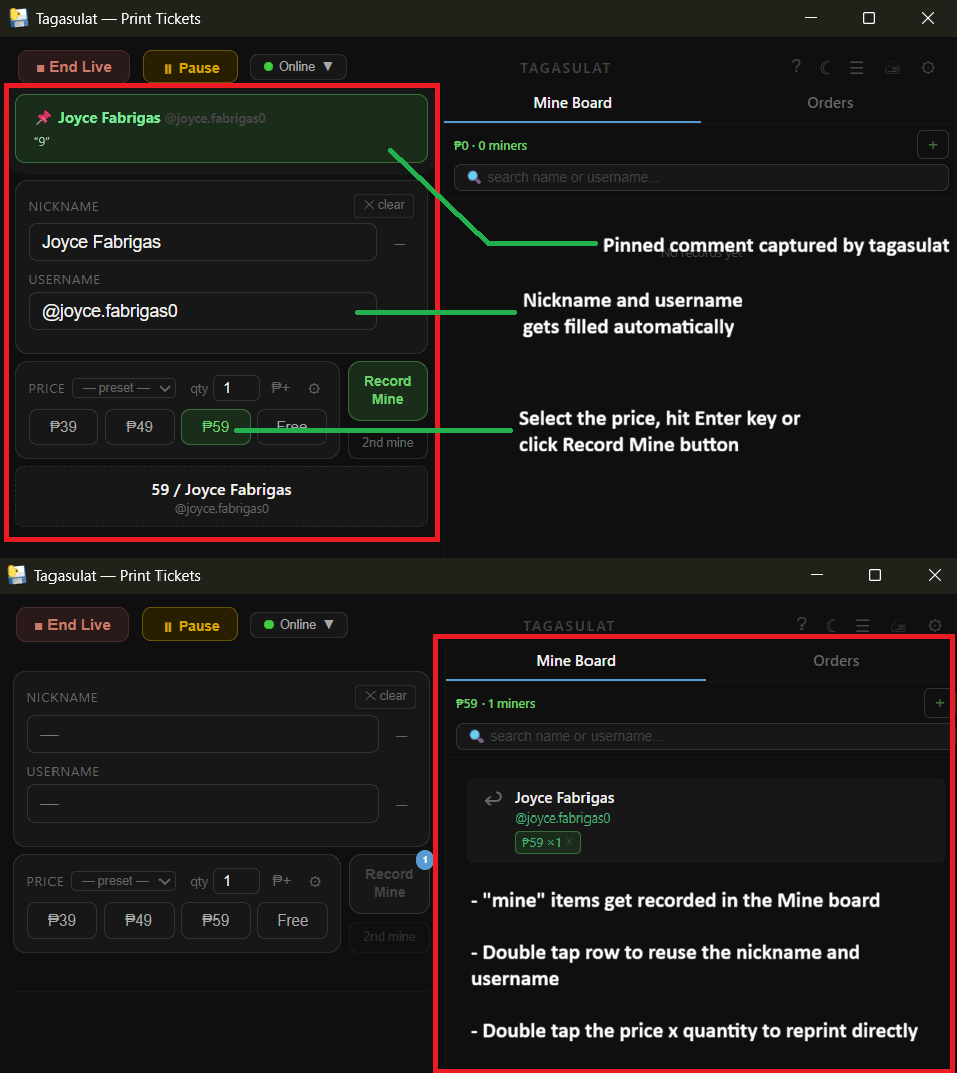Select the highlighted ₱59 price in Joyce's window
Screen dimensions: 957x1073
click(x=216, y=426)
